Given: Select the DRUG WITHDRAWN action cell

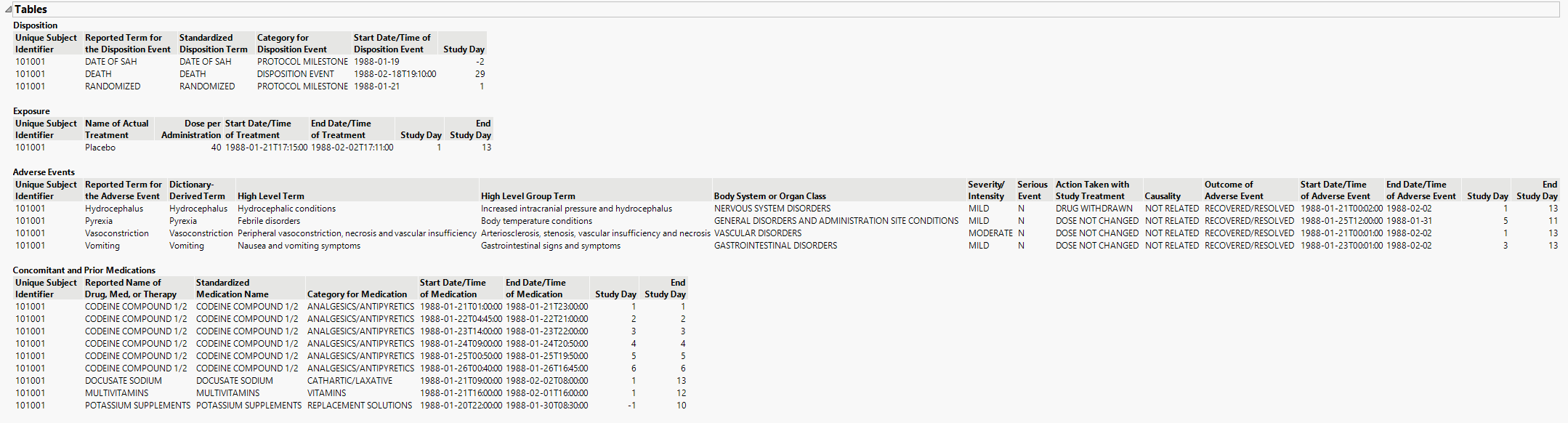Looking at the screenshot, I should (1094, 209).
